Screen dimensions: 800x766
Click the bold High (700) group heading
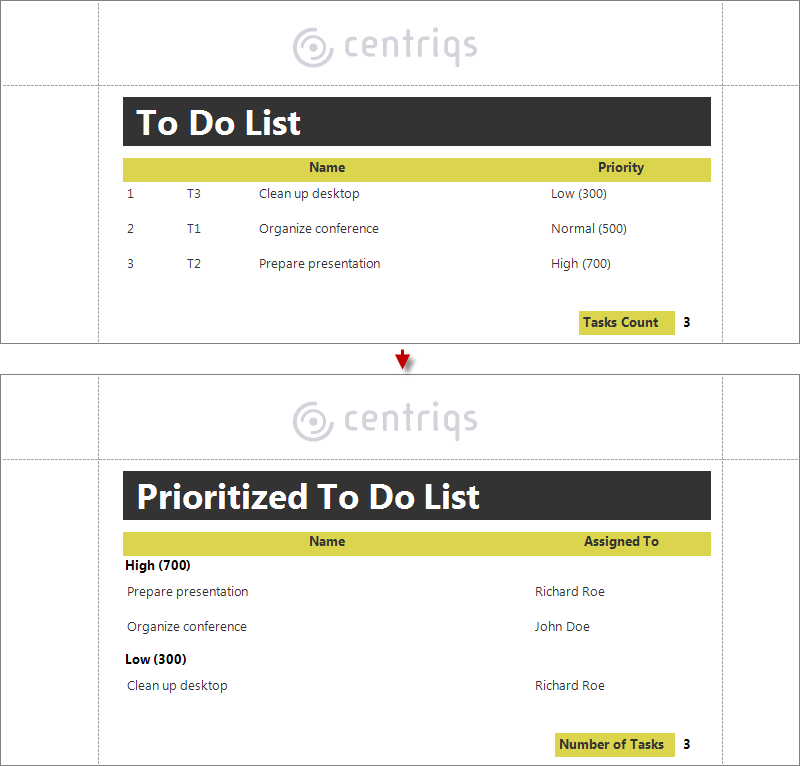[158, 566]
